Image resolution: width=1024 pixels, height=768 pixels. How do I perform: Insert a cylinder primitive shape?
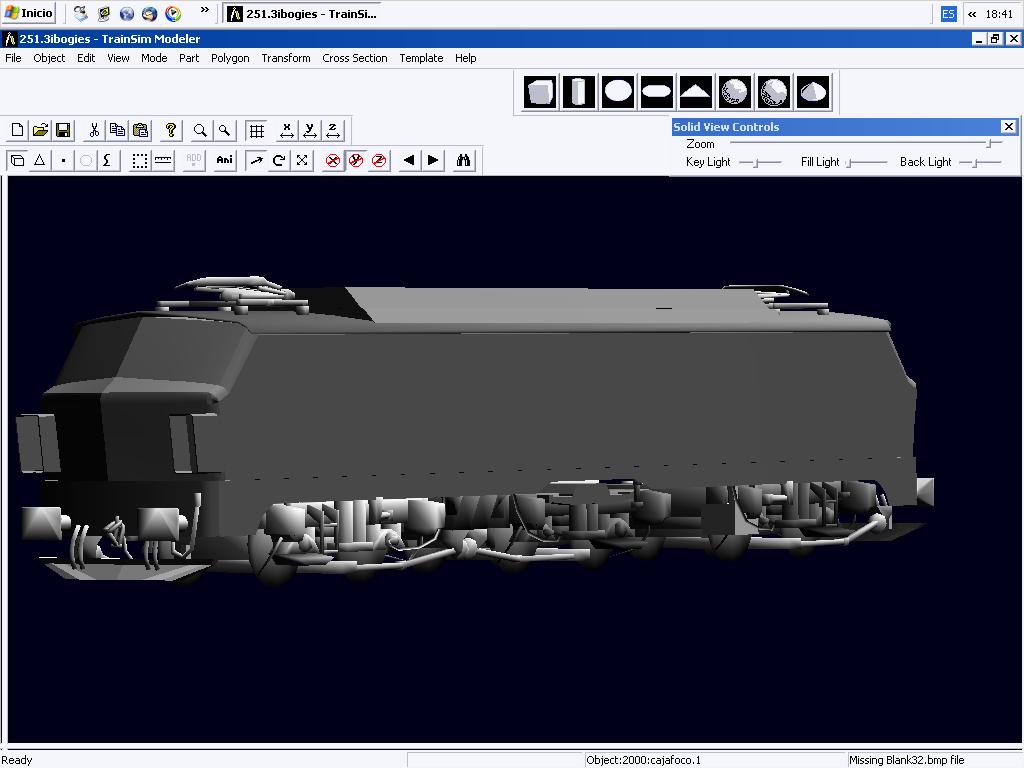[579, 93]
